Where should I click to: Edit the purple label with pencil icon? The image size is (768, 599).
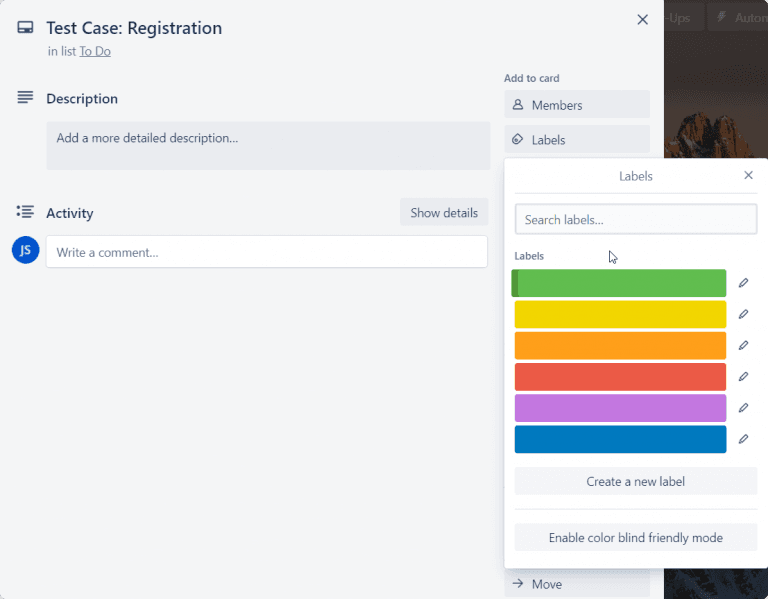click(743, 408)
